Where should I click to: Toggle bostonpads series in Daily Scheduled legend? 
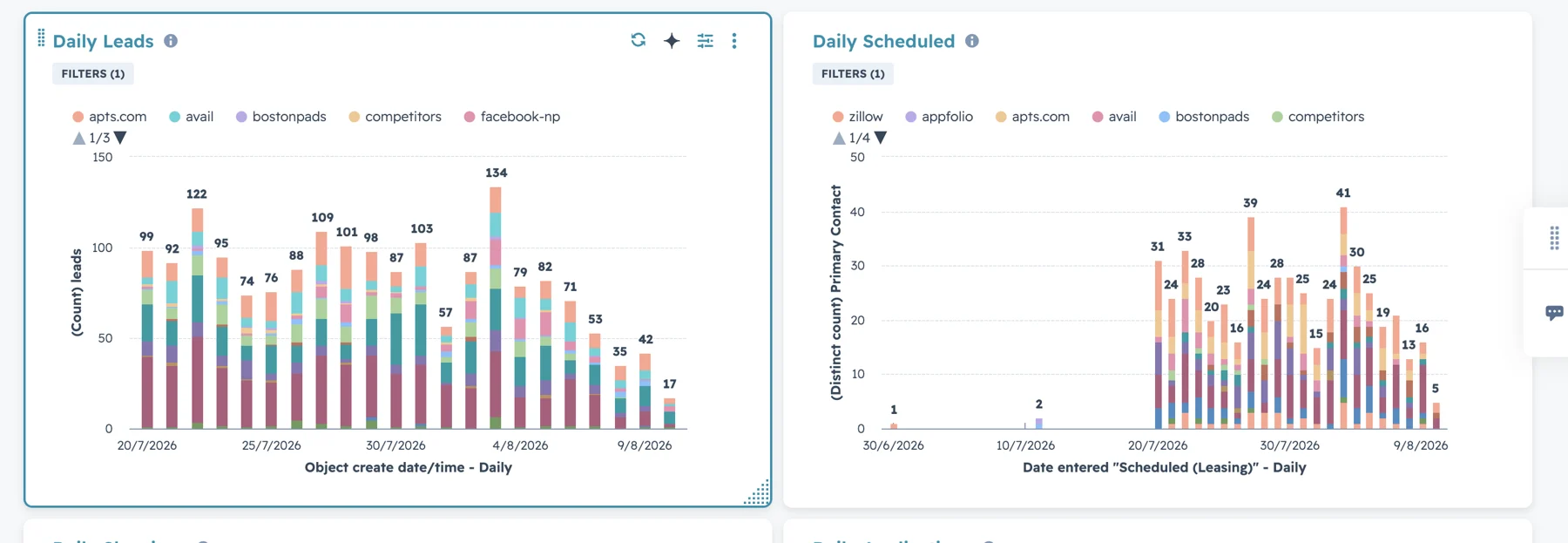click(x=1204, y=117)
